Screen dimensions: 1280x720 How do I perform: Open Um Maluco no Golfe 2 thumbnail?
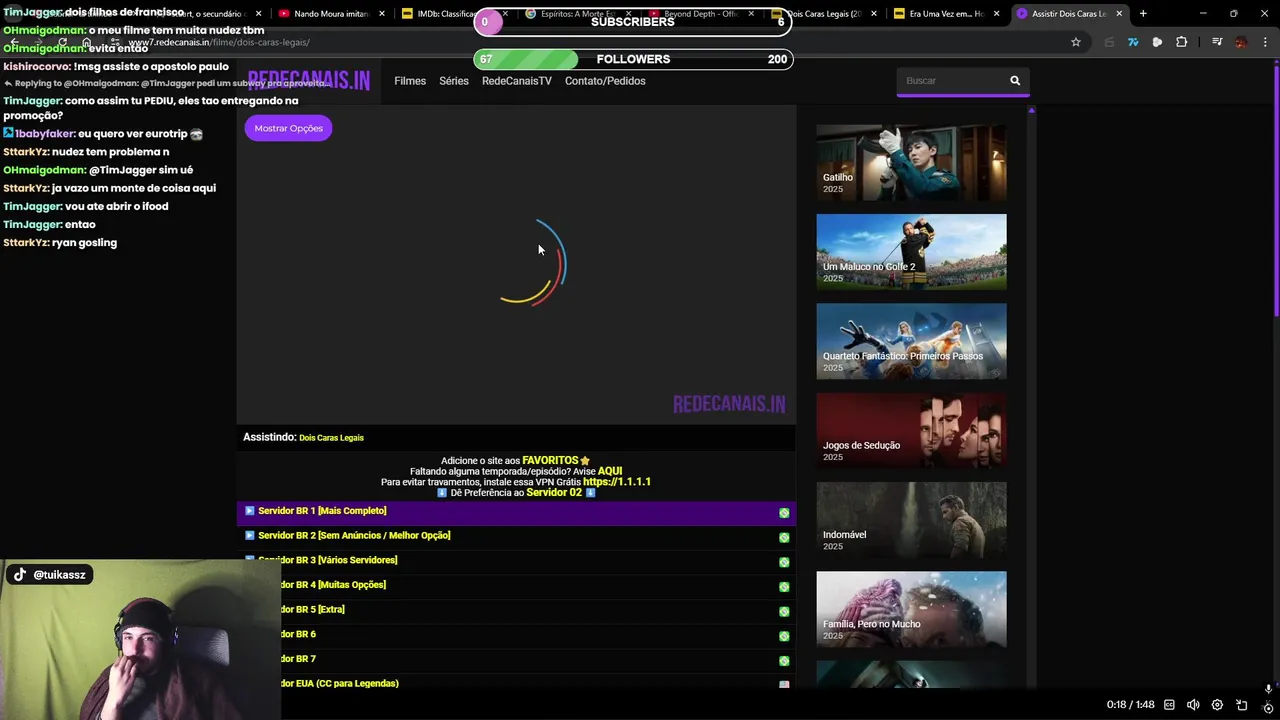pos(911,252)
